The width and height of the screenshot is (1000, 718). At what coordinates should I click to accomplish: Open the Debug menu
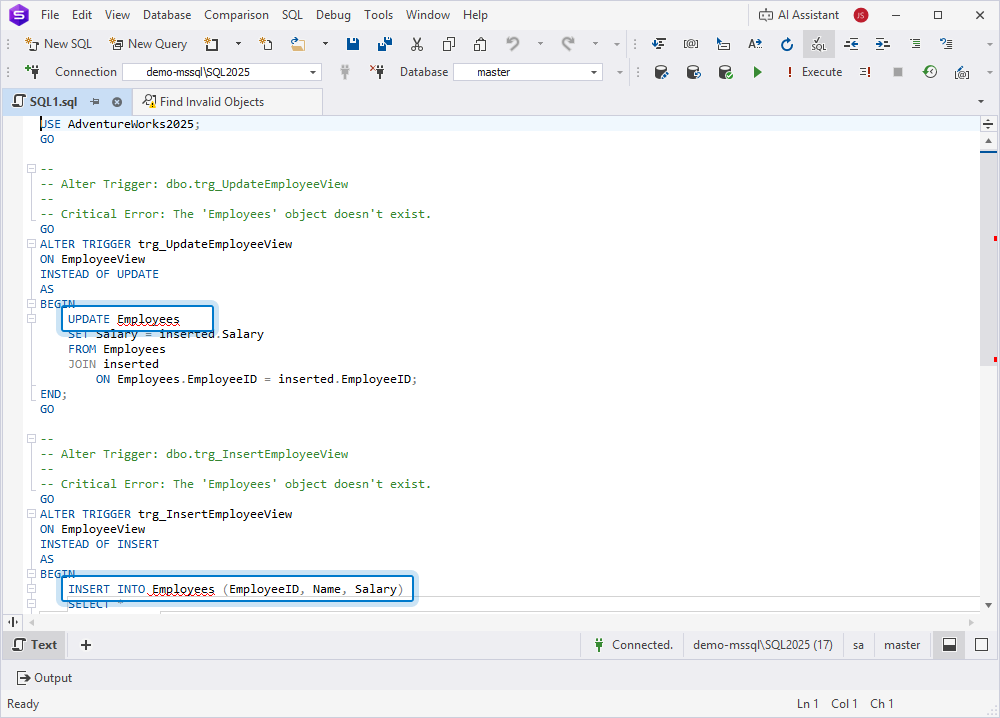point(333,15)
